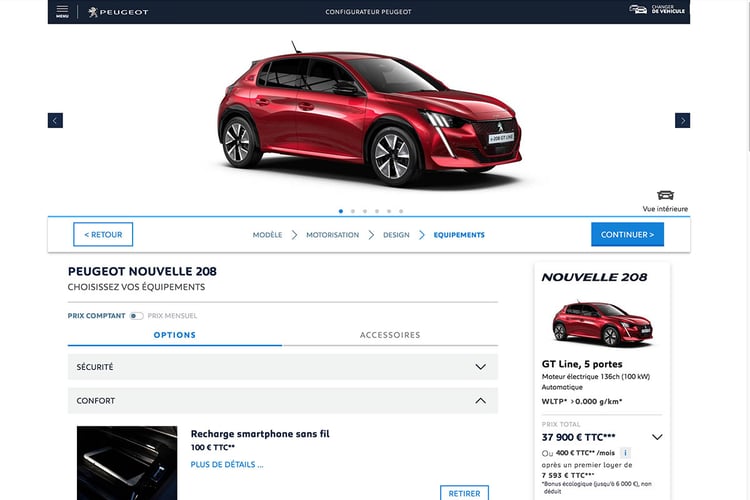Show next car image with right arrow
Screen dimensions: 750x500
pyautogui.click(x=682, y=120)
